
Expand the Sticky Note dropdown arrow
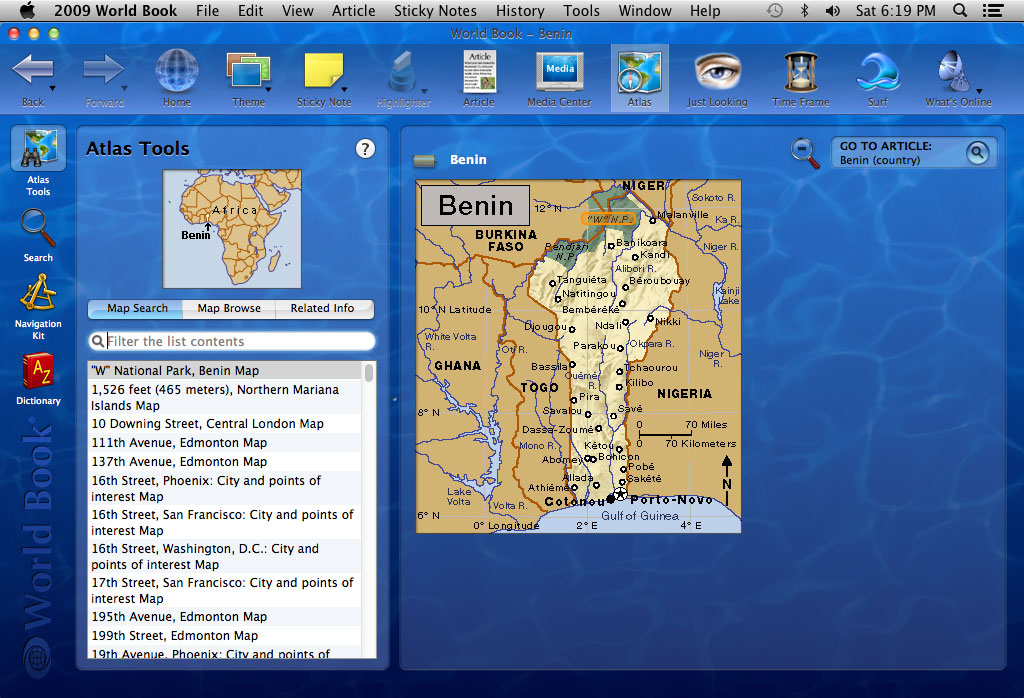[344, 89]
